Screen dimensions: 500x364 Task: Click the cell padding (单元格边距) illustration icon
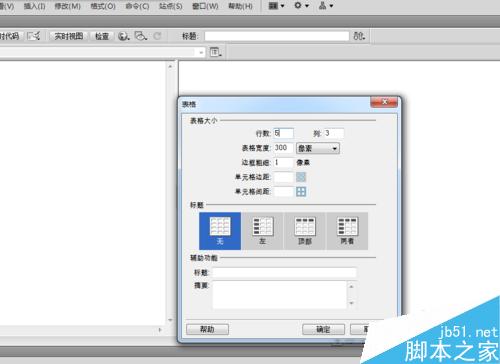click(301, 177)
